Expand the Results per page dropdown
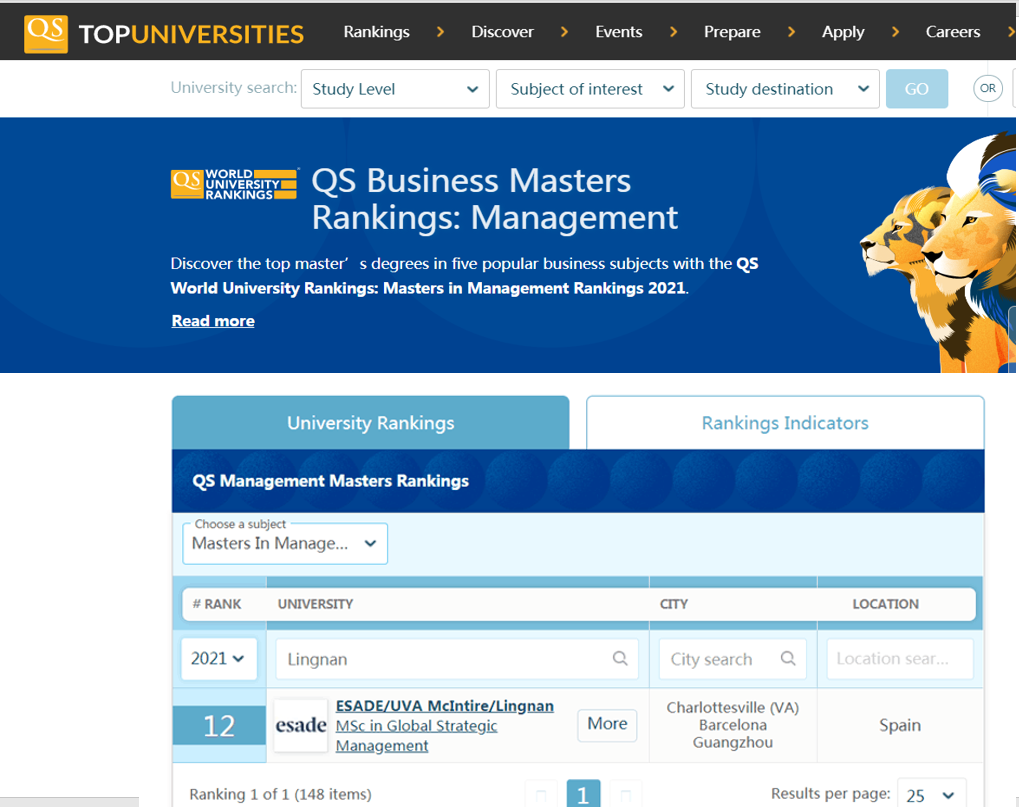Screen dimensions: 1019x807 click(931, 795)
